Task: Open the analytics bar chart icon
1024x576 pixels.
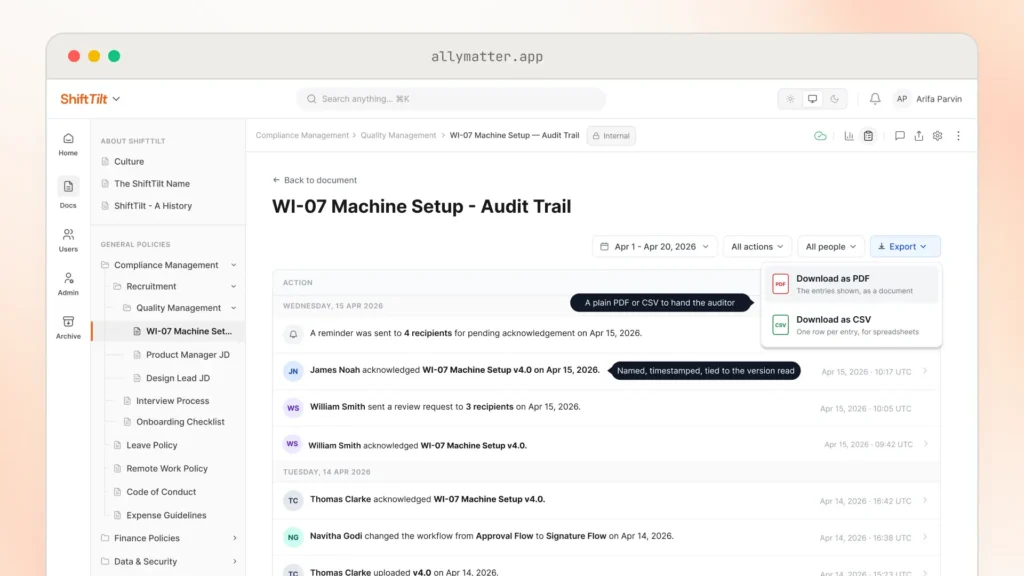Action: [x=849, y=136]
